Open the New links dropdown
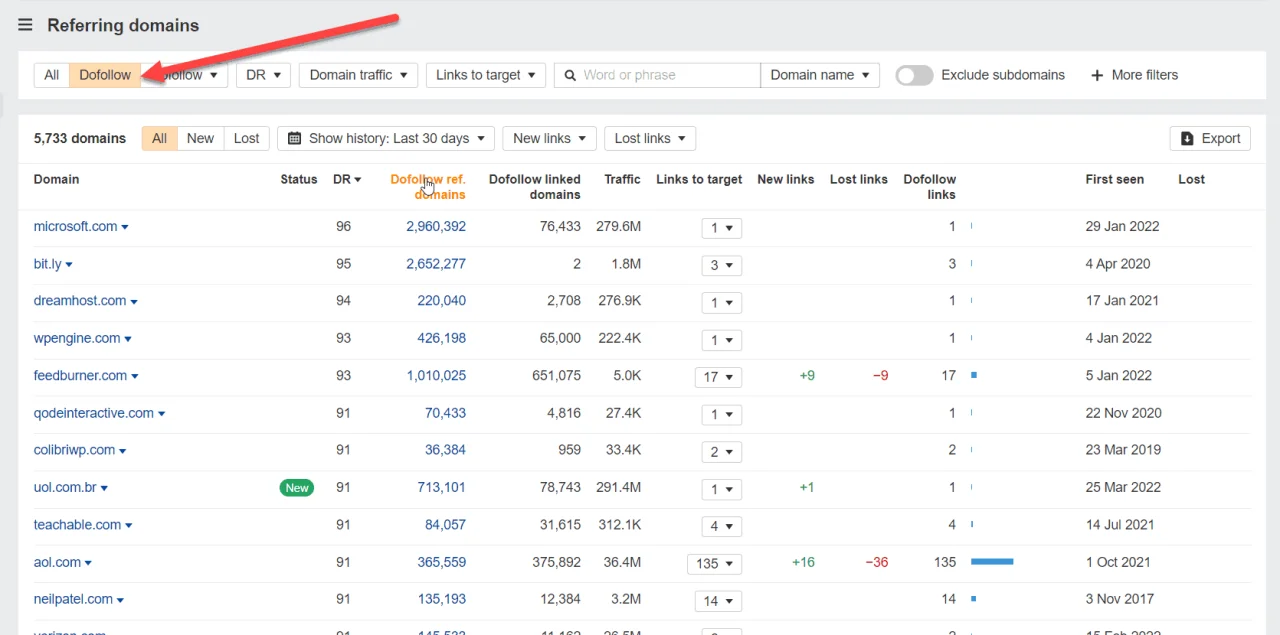This screenshot has width=1280, height=635. point(548,138)
